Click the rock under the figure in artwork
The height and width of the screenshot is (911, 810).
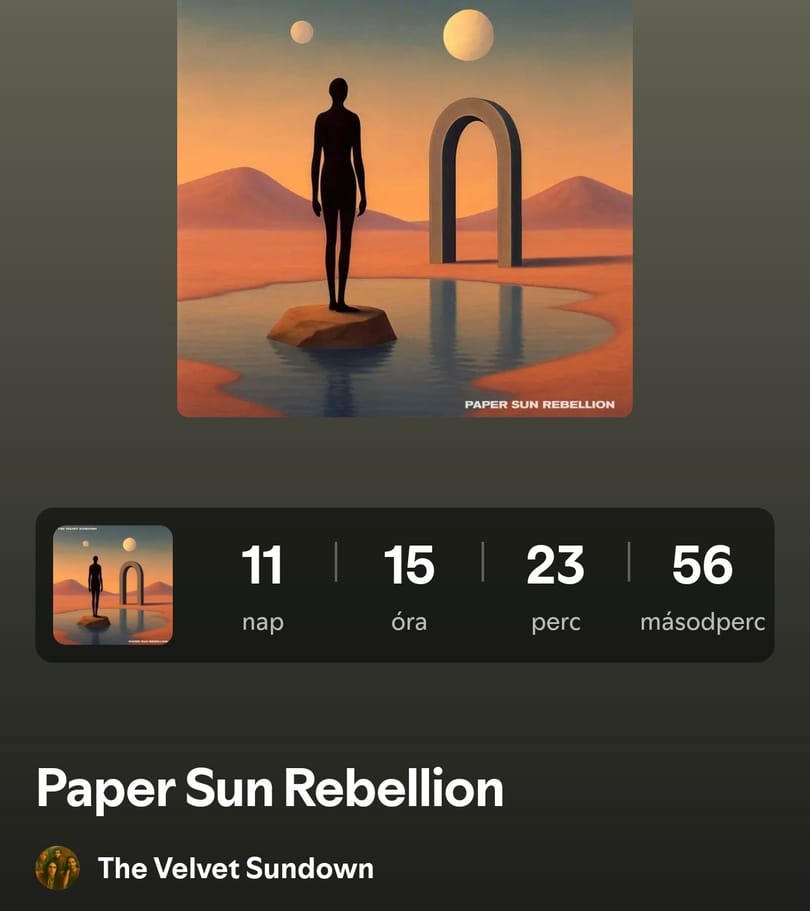(x=332, y=326)
